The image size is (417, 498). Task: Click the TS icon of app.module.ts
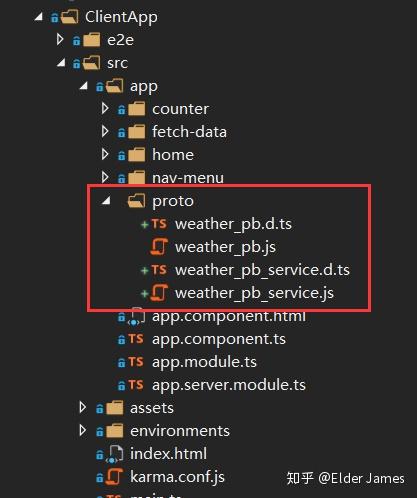pyautogui.click(x=136, y=362)
